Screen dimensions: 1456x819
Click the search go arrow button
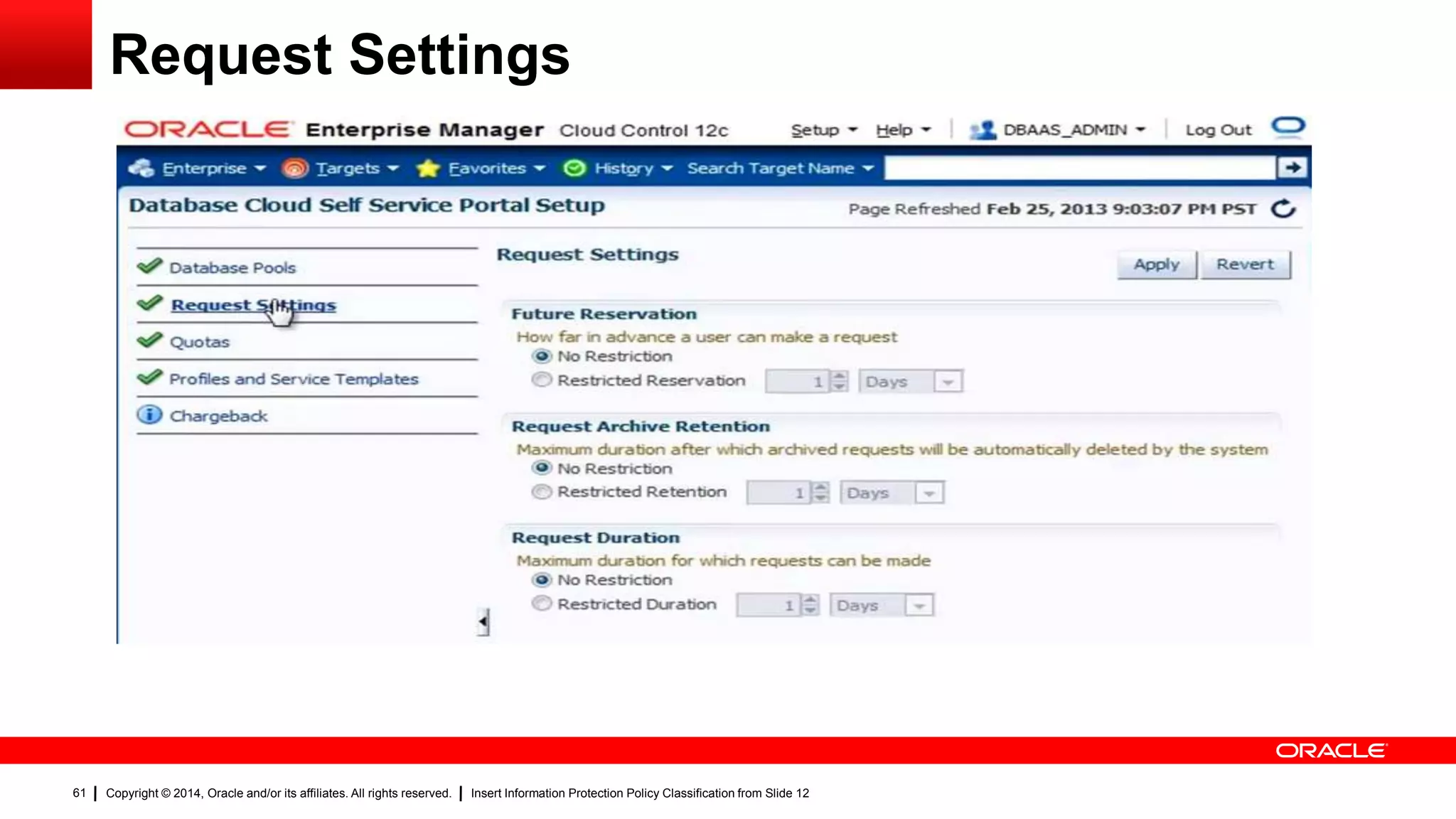pyautogui.click(x=1292, y=168)
